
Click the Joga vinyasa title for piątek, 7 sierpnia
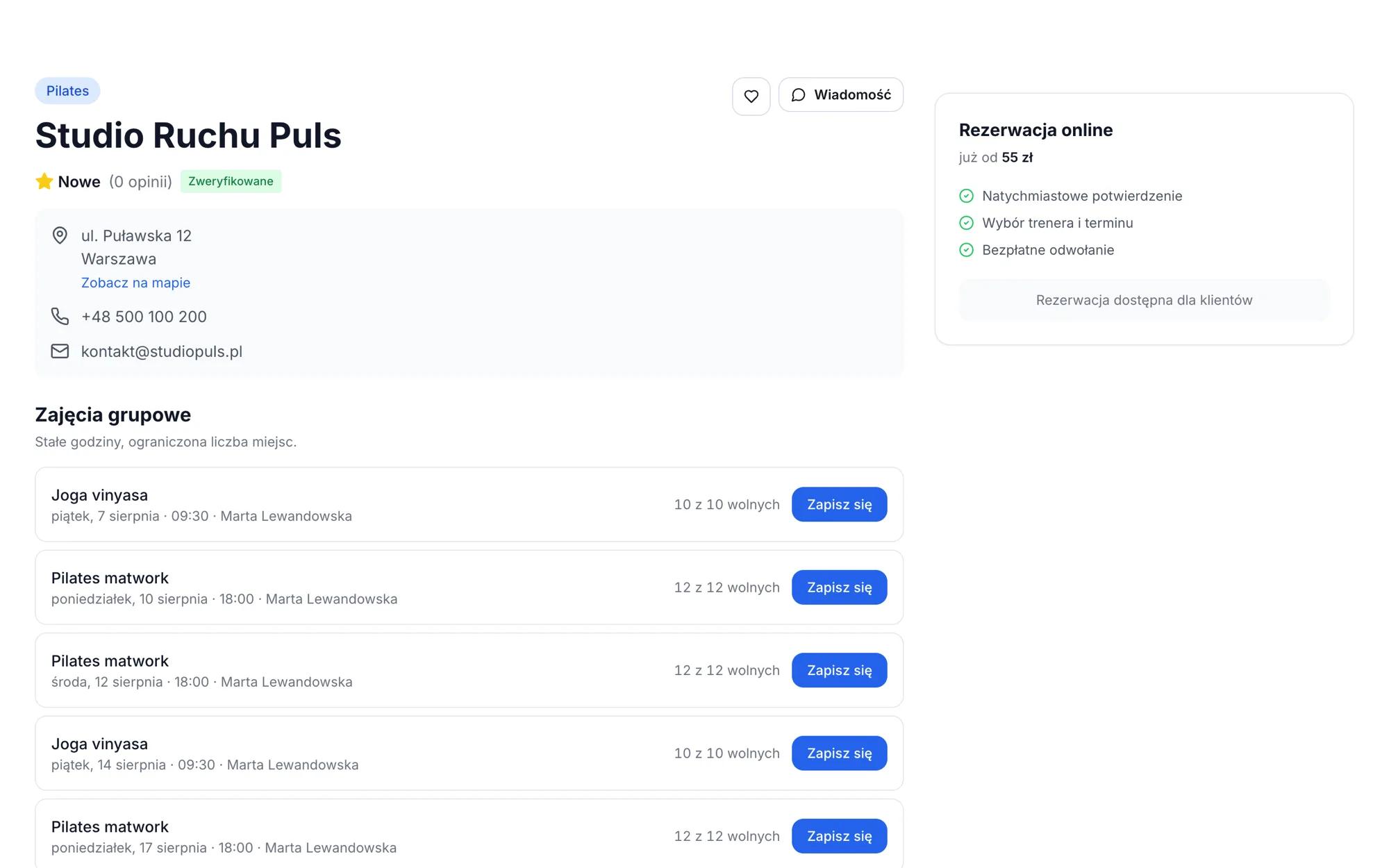99,495
